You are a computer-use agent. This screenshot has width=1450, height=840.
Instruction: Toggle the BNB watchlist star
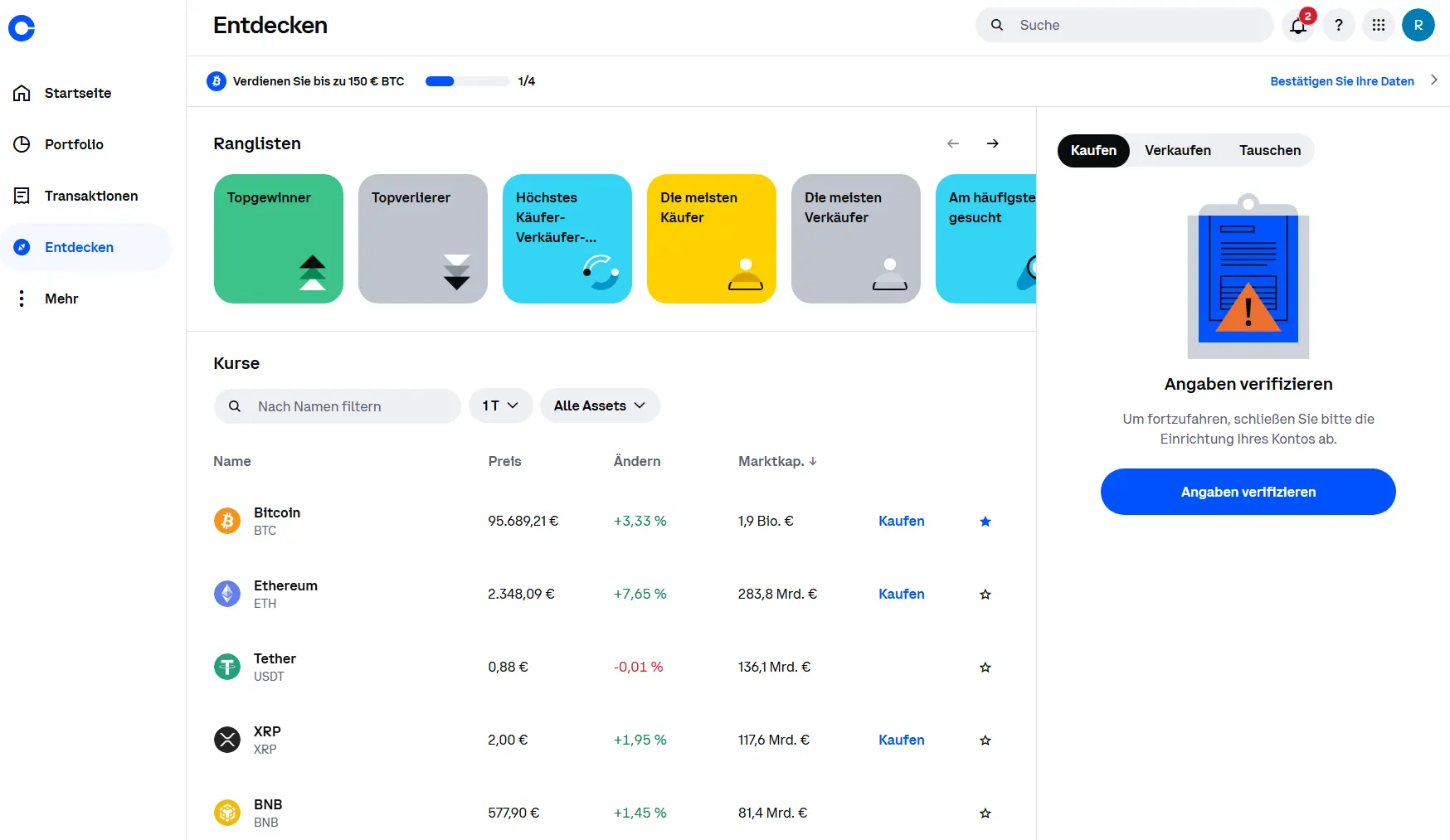click(985, 813)
